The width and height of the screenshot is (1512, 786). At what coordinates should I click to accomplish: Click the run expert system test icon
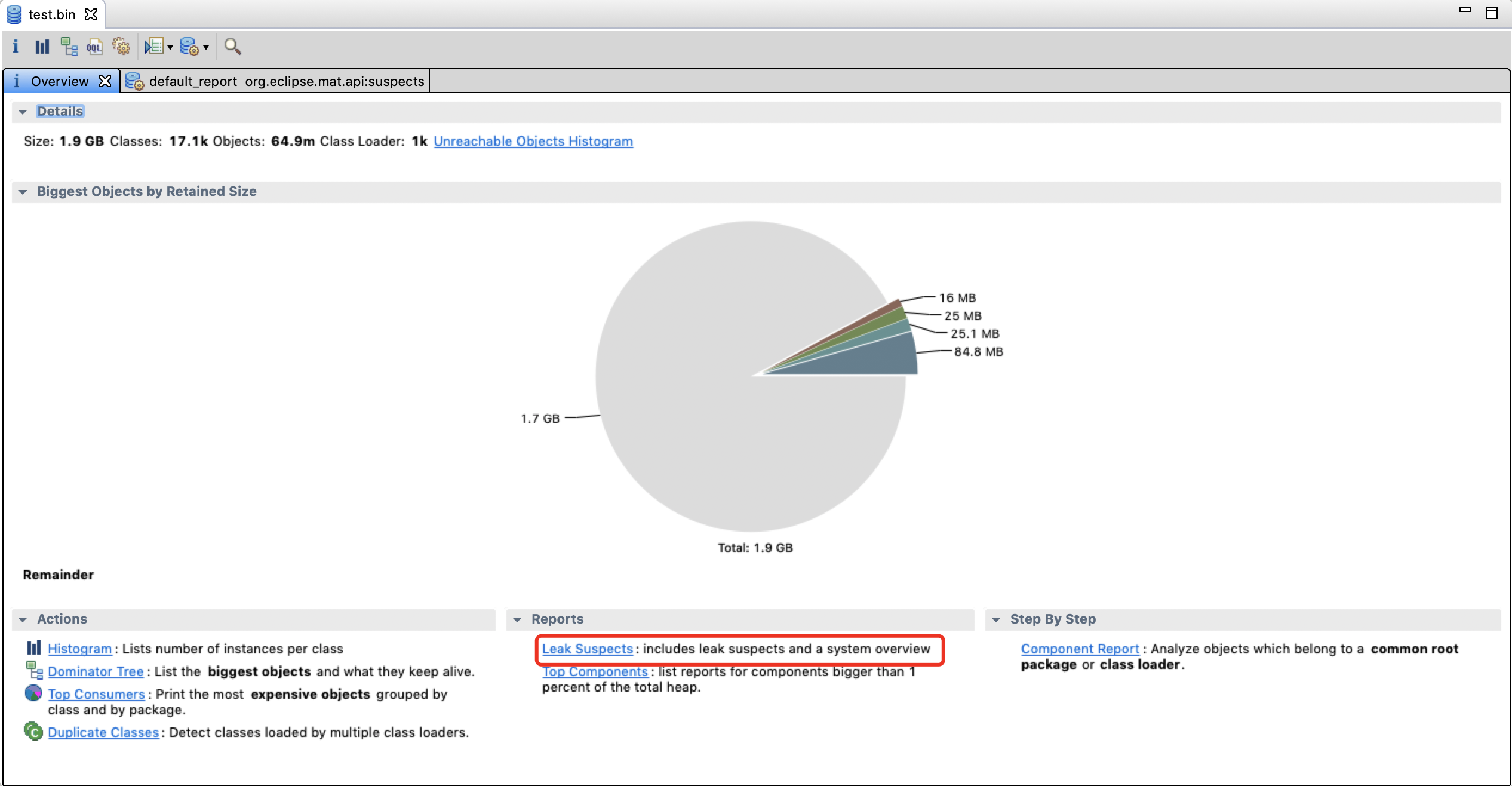(x=154, y=46)
